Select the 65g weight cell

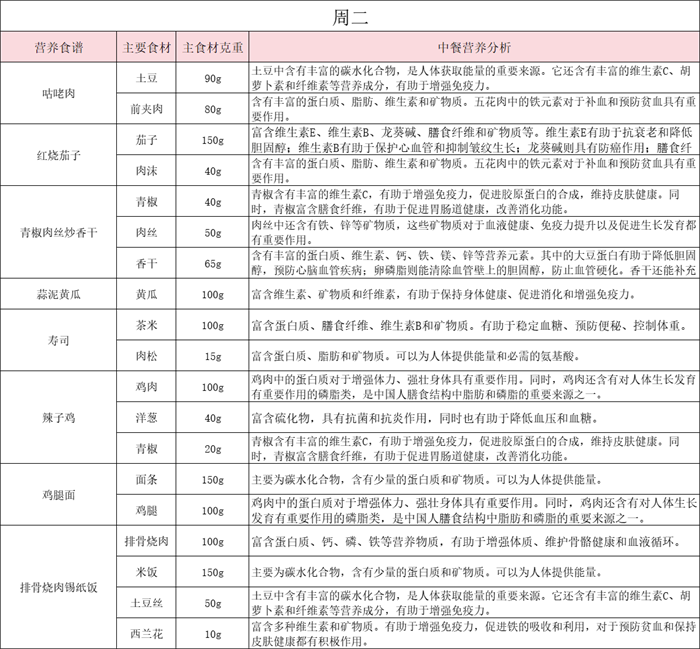pos(212,264)
